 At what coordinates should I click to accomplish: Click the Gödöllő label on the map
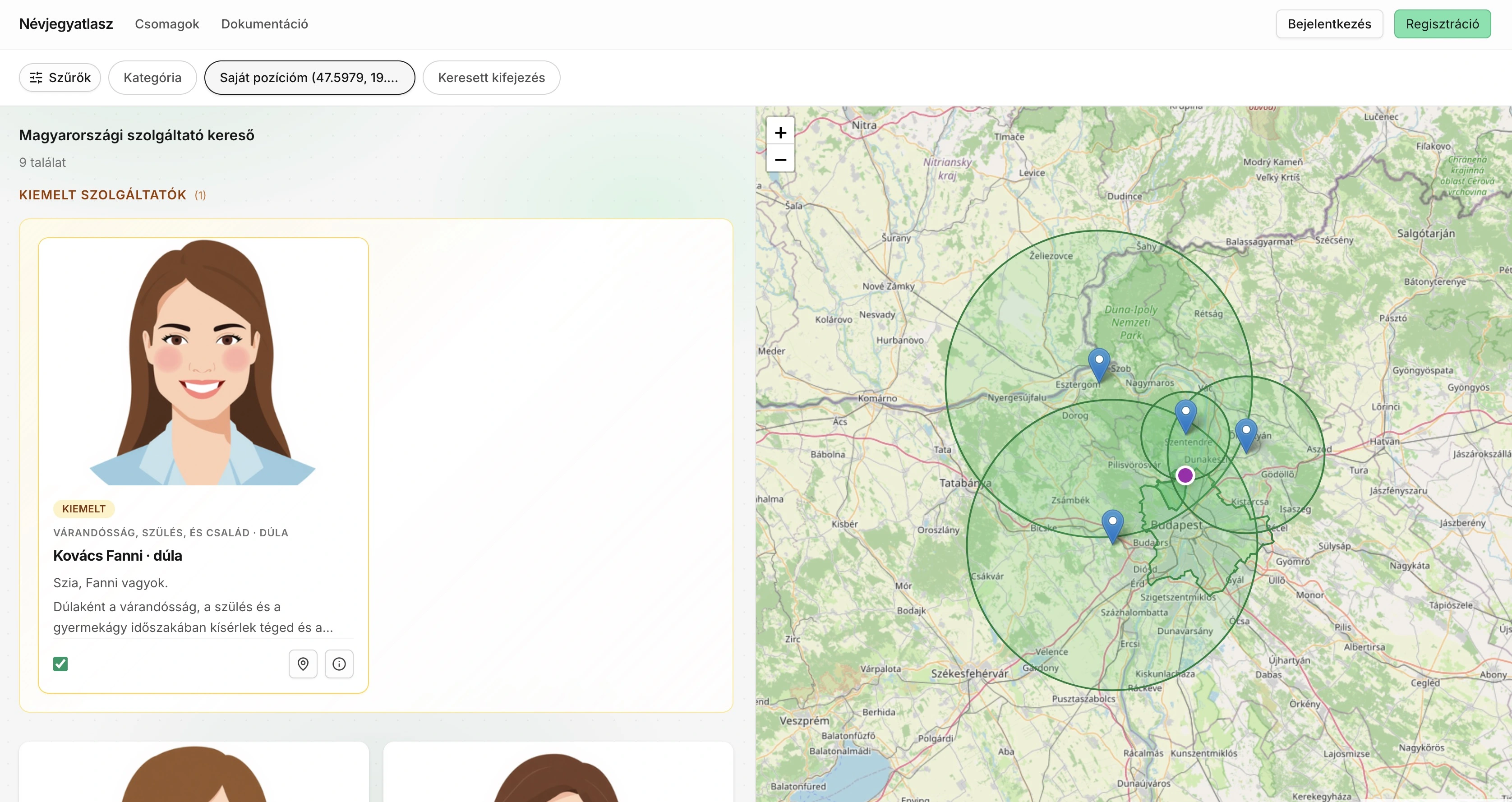click(x=1277, y=474)
